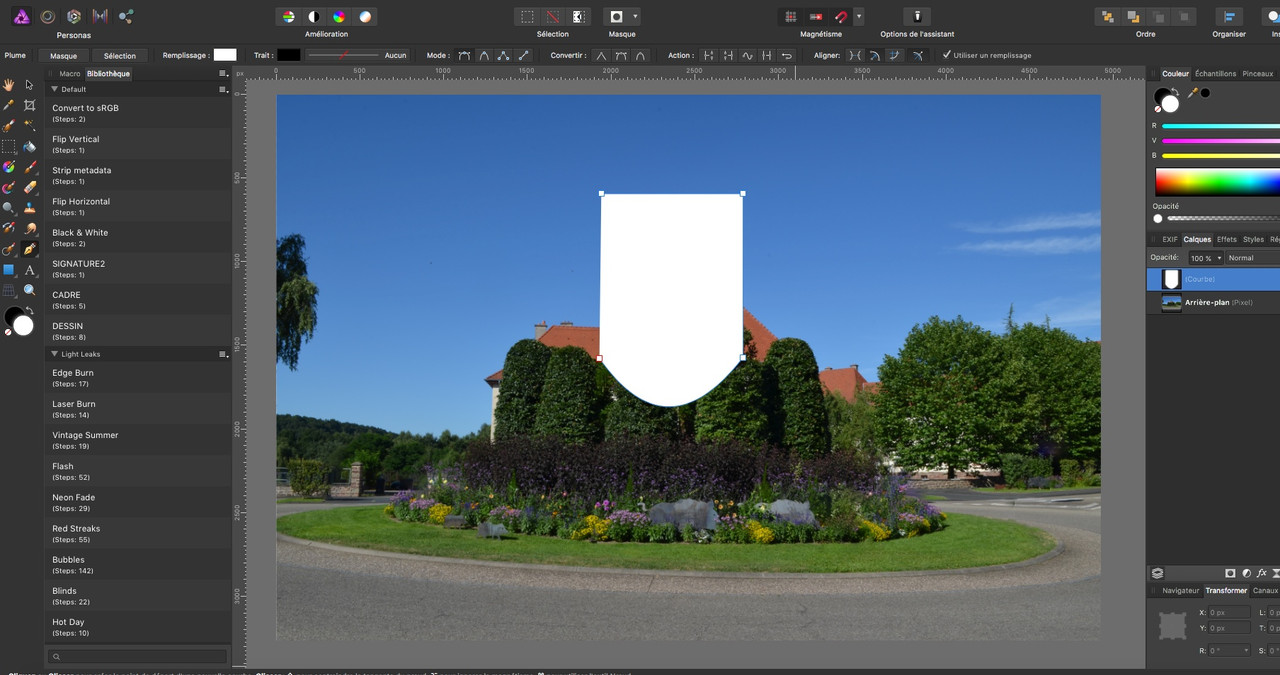Open the Bibliothèque panel options menu

tap(223, 74)
